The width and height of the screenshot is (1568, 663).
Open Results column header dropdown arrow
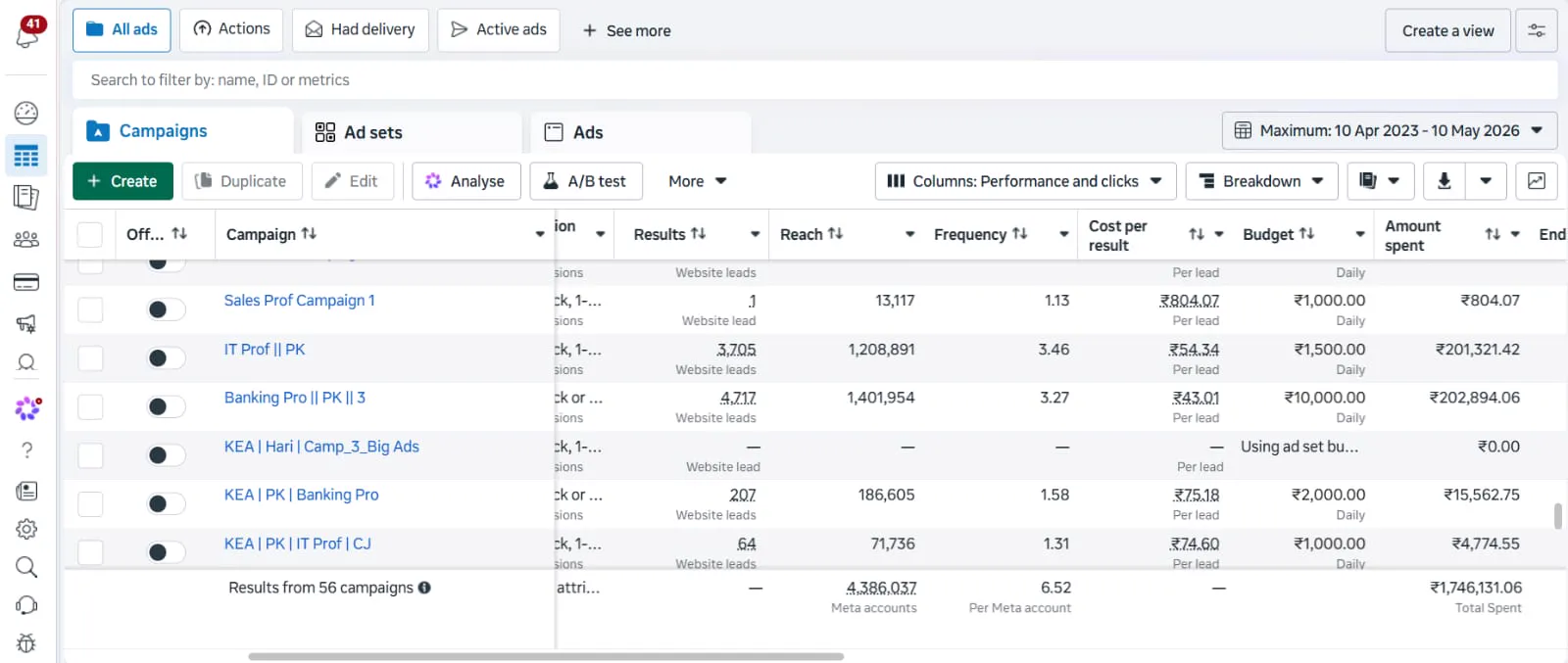[x=755, y=234]
